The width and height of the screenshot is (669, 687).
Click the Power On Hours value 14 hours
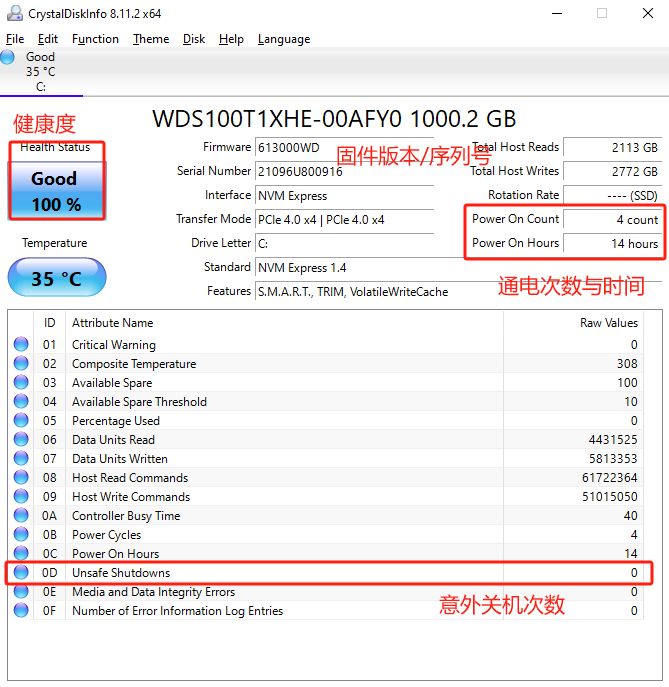pyautogui.click(x=612, y=244)
